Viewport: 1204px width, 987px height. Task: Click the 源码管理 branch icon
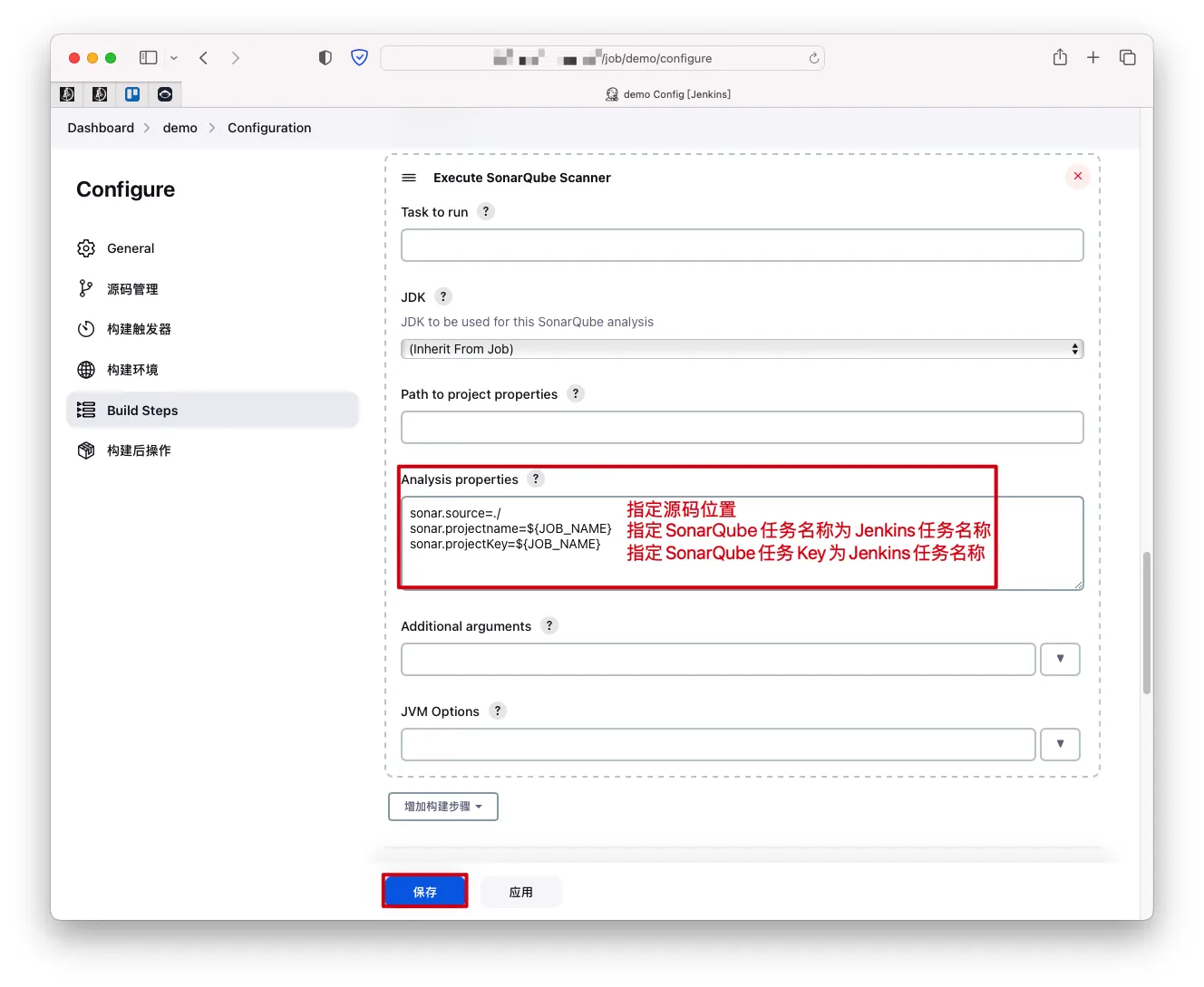(86, 288)
